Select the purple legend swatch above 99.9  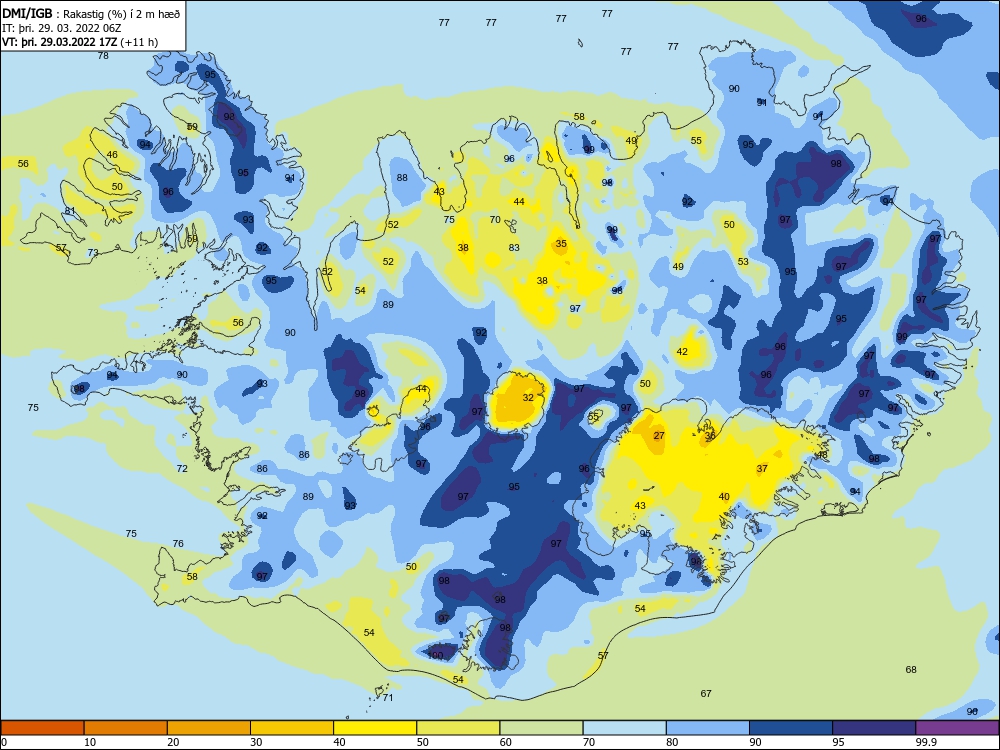pyautogui.click(x=957, y=728)
